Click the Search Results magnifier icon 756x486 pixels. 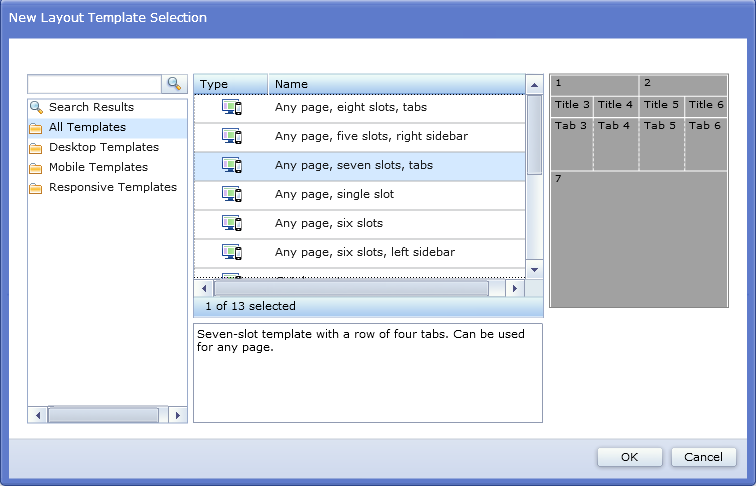[37, 107]
